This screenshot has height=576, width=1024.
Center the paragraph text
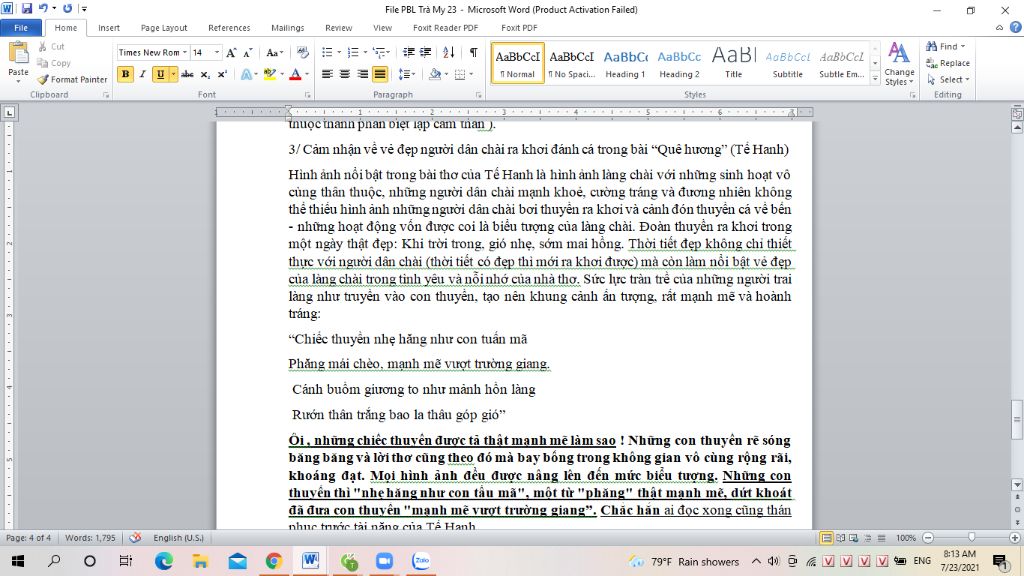coord(345,74)
